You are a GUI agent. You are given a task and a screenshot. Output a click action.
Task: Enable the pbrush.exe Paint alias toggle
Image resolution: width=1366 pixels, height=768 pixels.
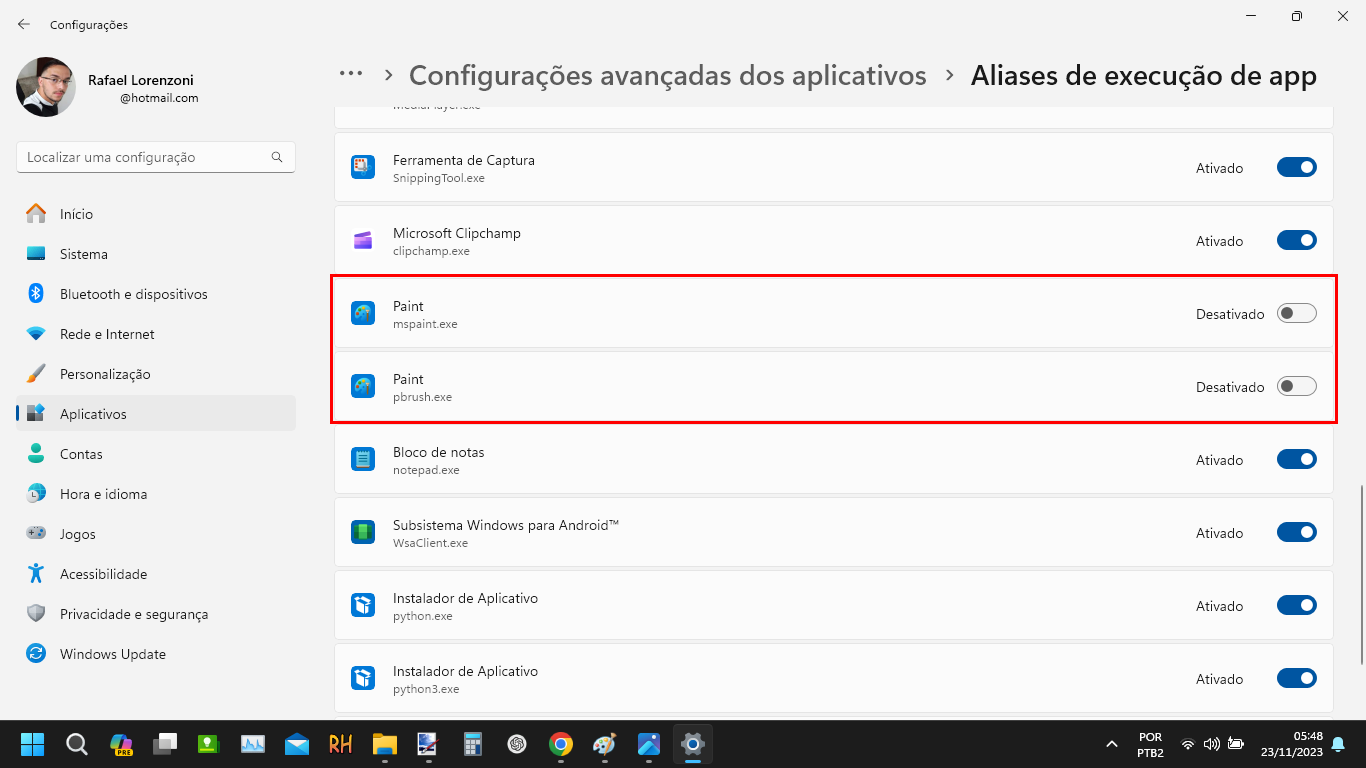[1297, 387]
